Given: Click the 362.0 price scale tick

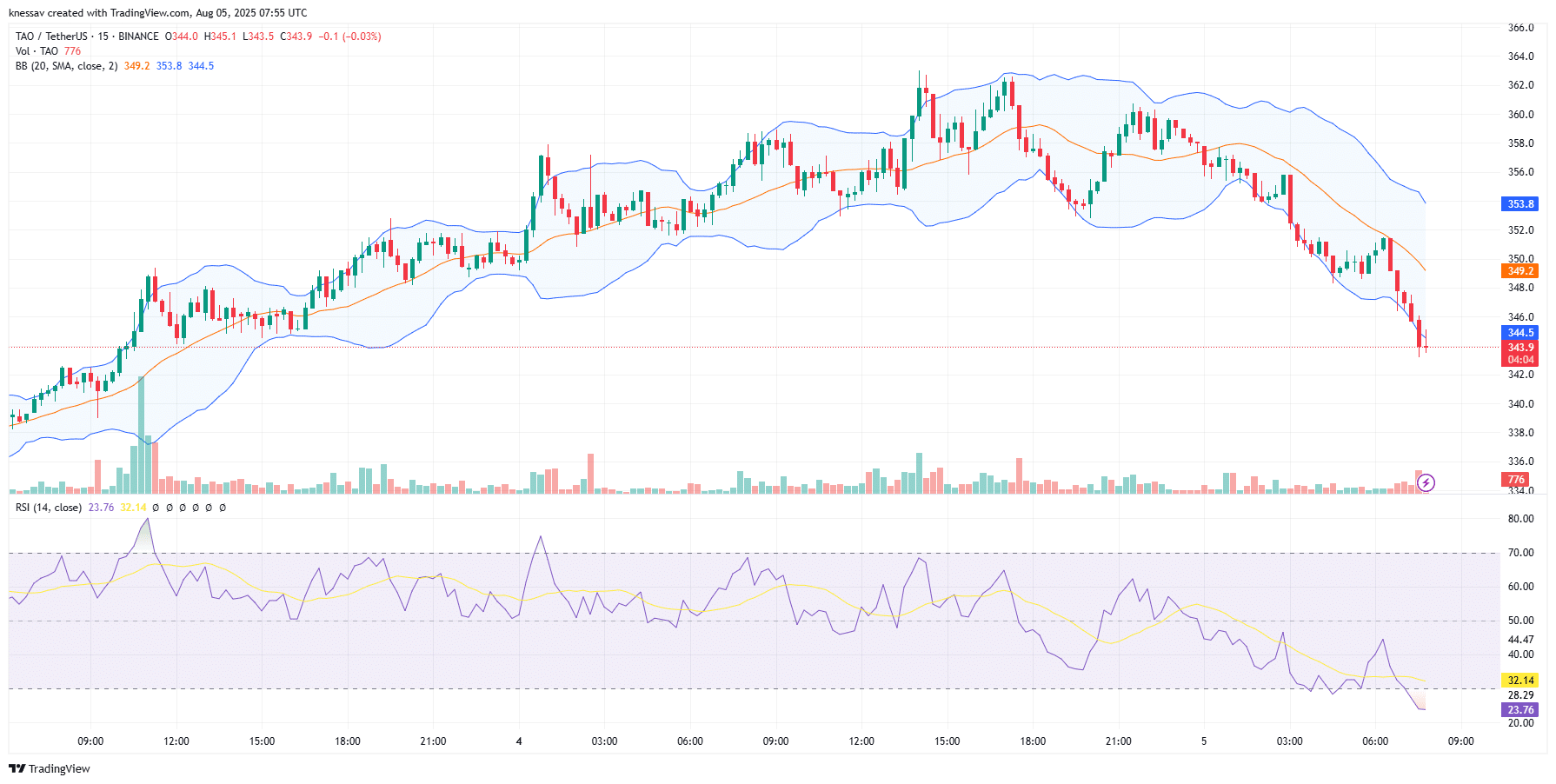Looking at the screenshot, I should 1520,85.
